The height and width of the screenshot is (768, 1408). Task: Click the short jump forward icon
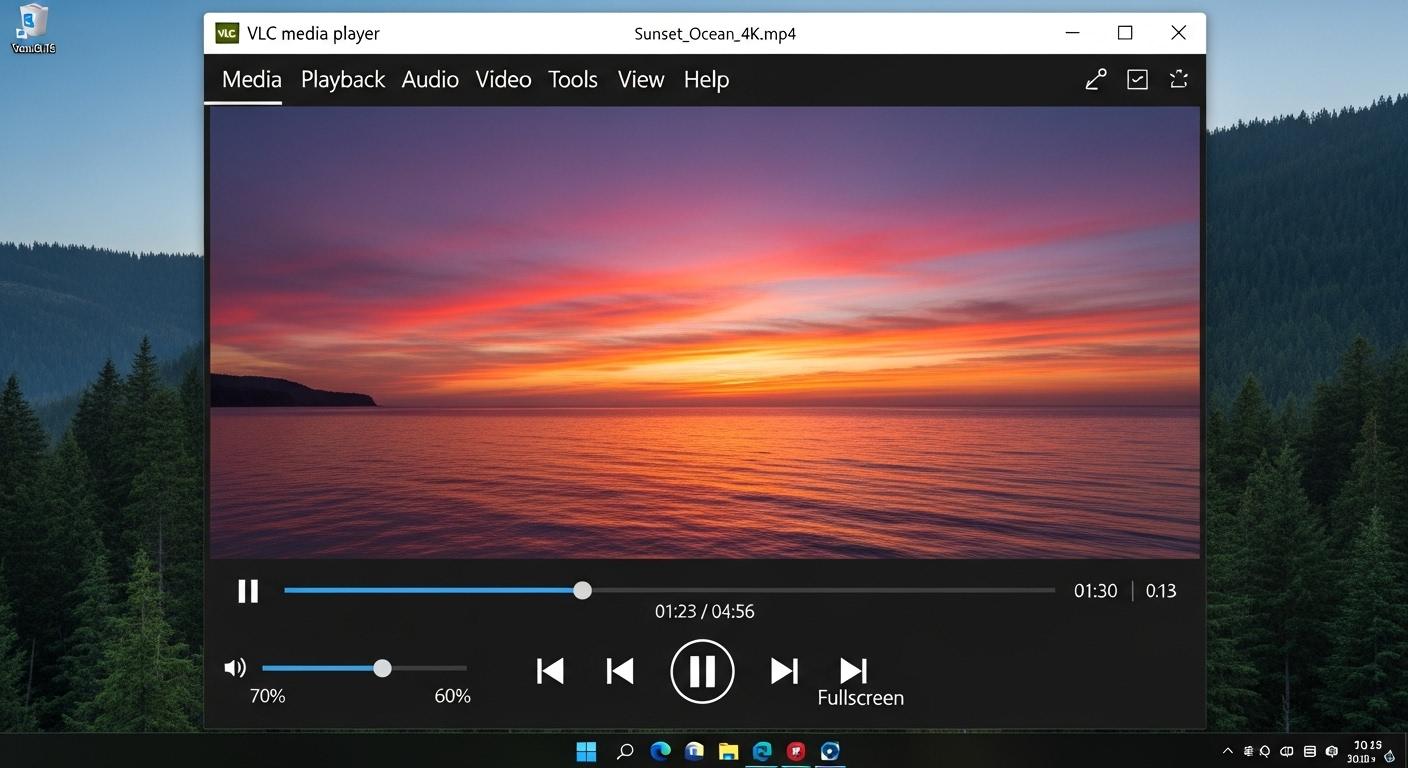point(783,671)
